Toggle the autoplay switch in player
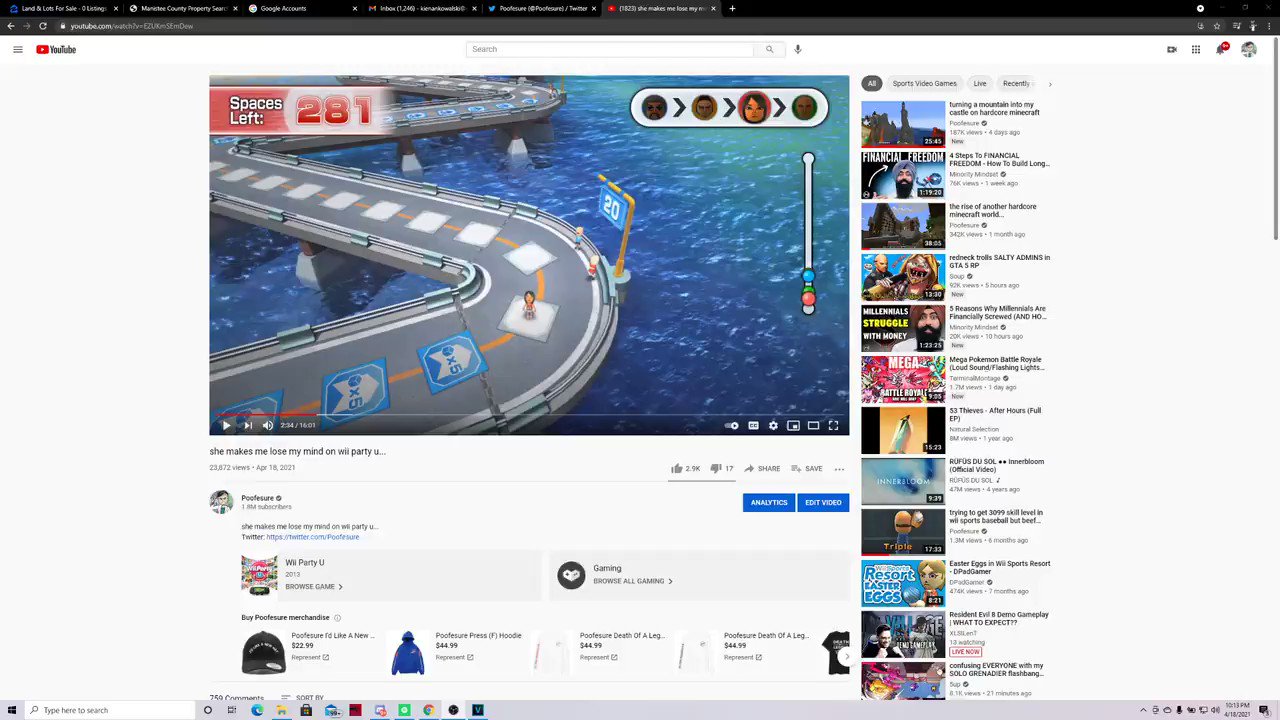This screenshot has height=720, width=1280. tap(732, 425)
